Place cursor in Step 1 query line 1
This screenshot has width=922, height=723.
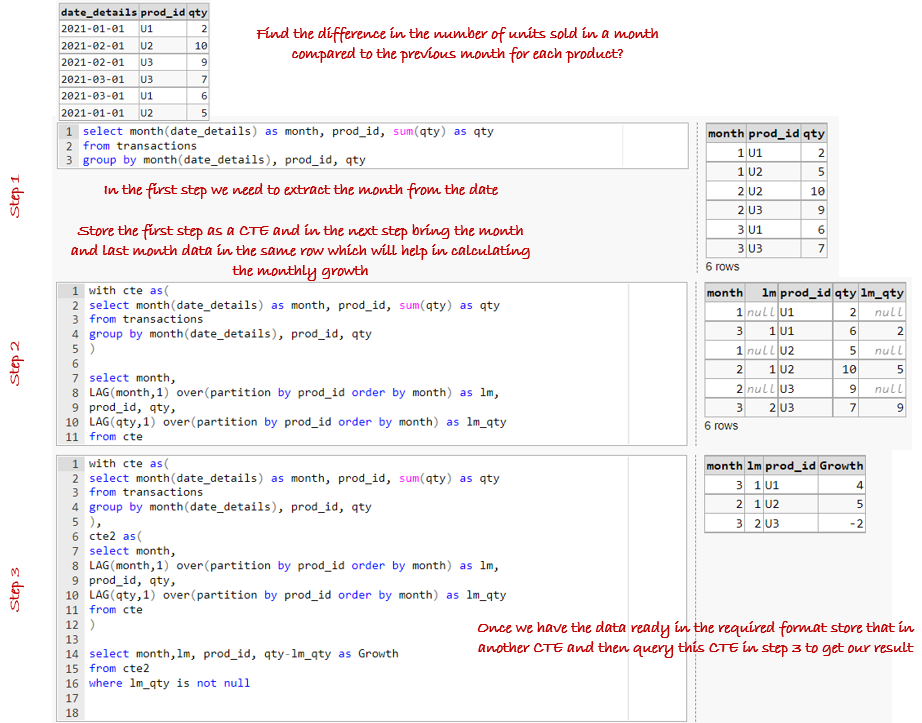pyautogui.click(x=287, y=131)
